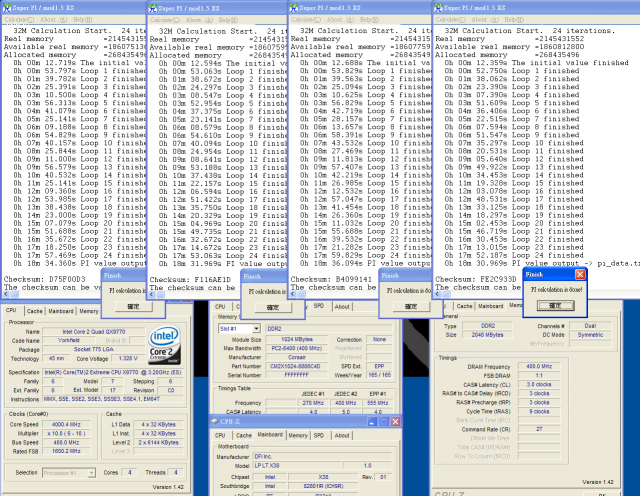
Task: Open About menu in checksum FE2C933D window
Action: [485, 20]
